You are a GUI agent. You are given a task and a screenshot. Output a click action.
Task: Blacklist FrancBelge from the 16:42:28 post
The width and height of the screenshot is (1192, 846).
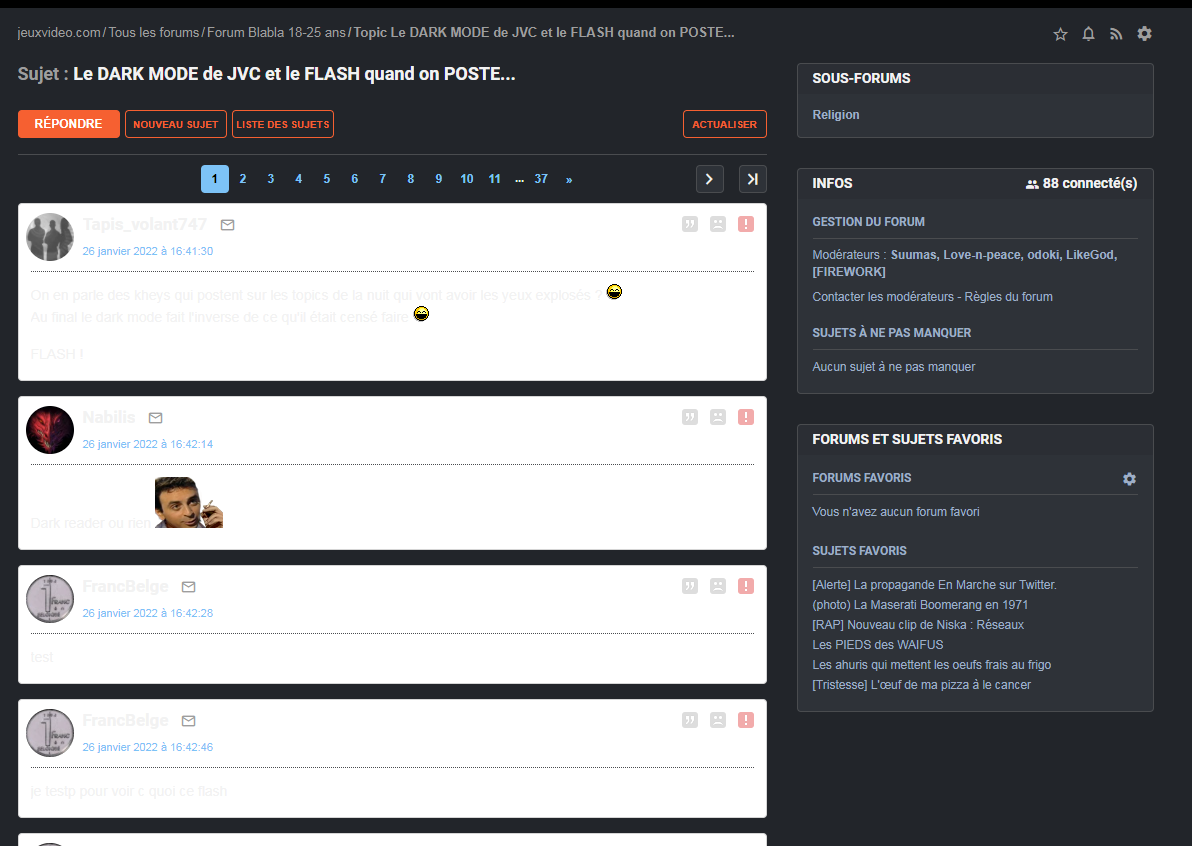click(718, 586)
